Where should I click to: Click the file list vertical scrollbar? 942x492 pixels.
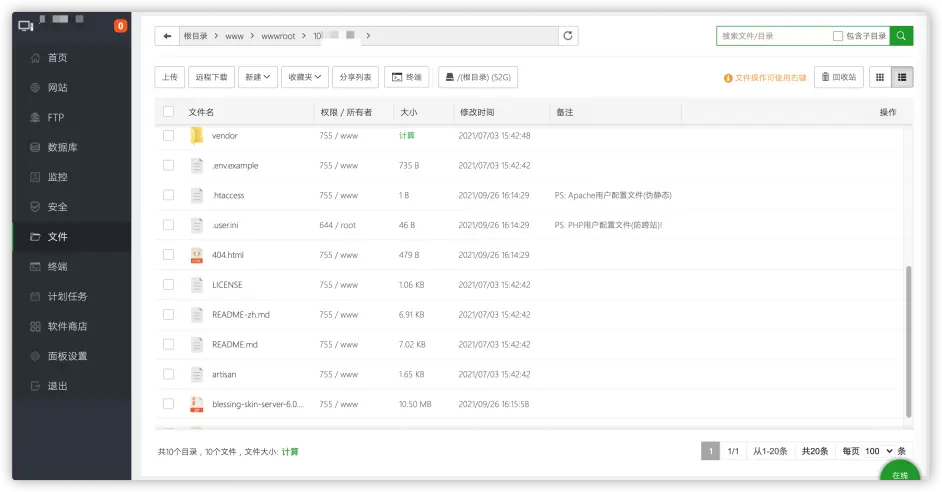click(x=908, y=341)
